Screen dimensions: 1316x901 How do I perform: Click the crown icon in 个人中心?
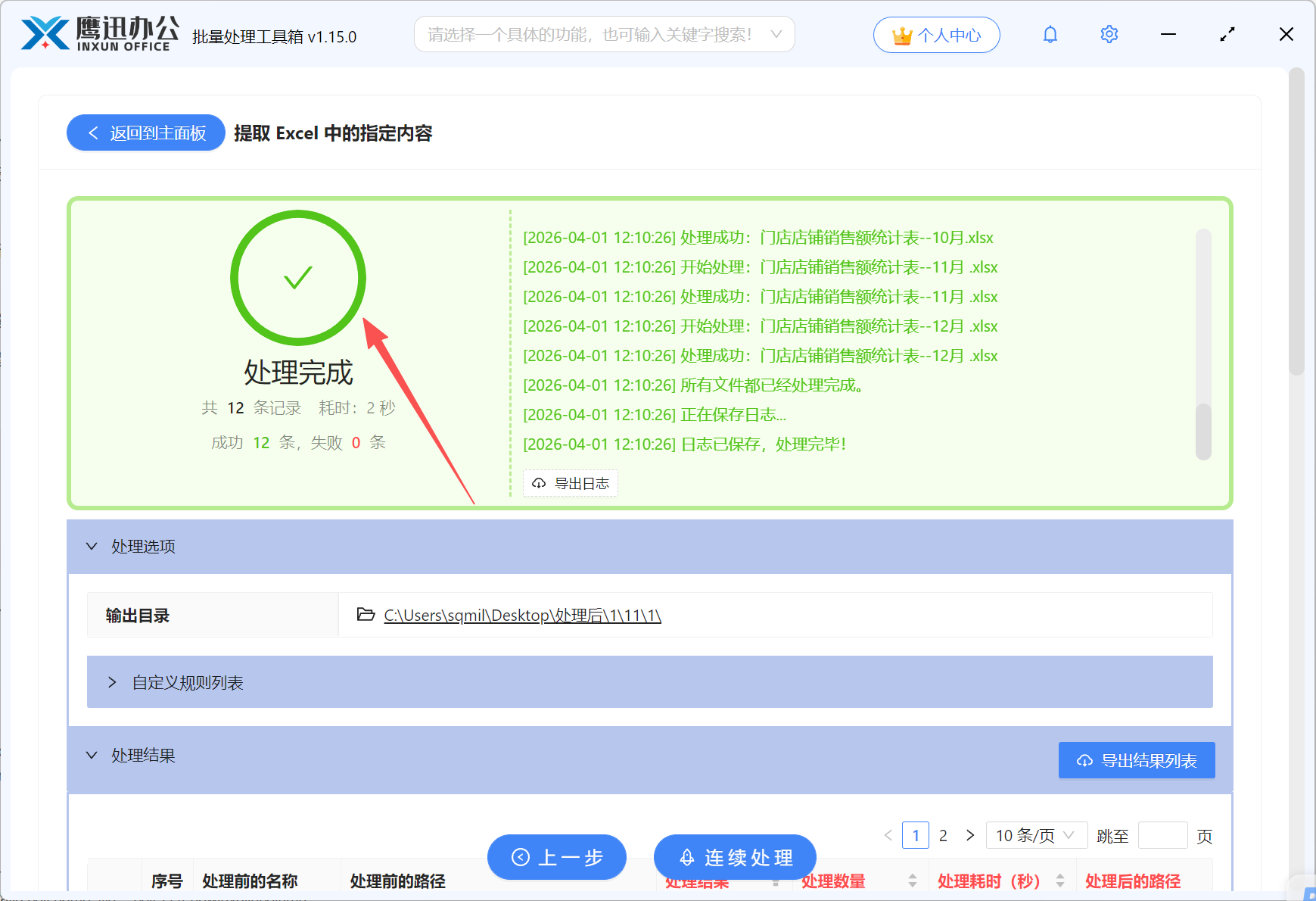pos(901,34)
